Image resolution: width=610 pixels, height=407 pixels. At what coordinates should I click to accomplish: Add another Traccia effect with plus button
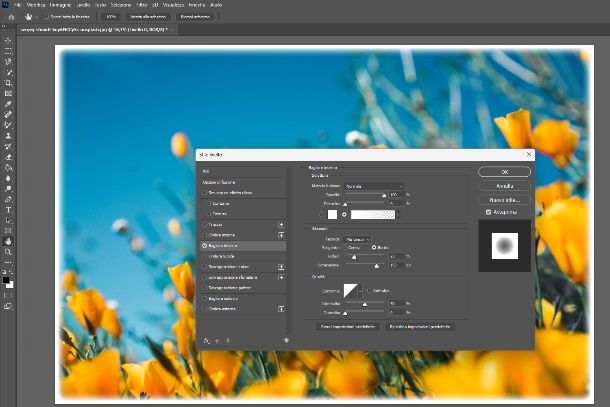pos(281,225)
